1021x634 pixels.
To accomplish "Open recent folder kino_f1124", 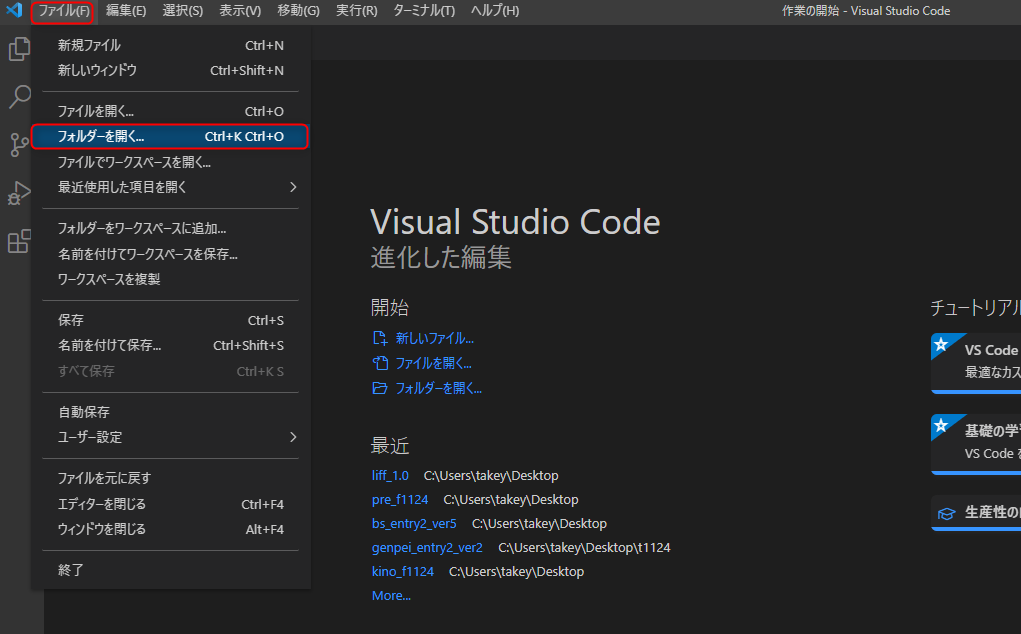I will click(x=402, y=572).
